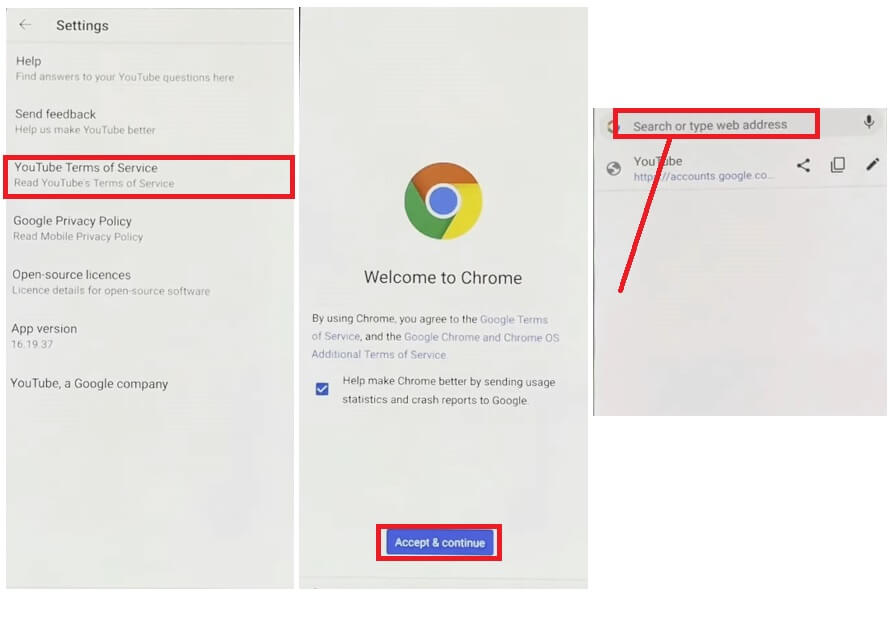Open Google Privacy Policy entry
Viewport: 894px width, 618px height.
click(149, 228)
